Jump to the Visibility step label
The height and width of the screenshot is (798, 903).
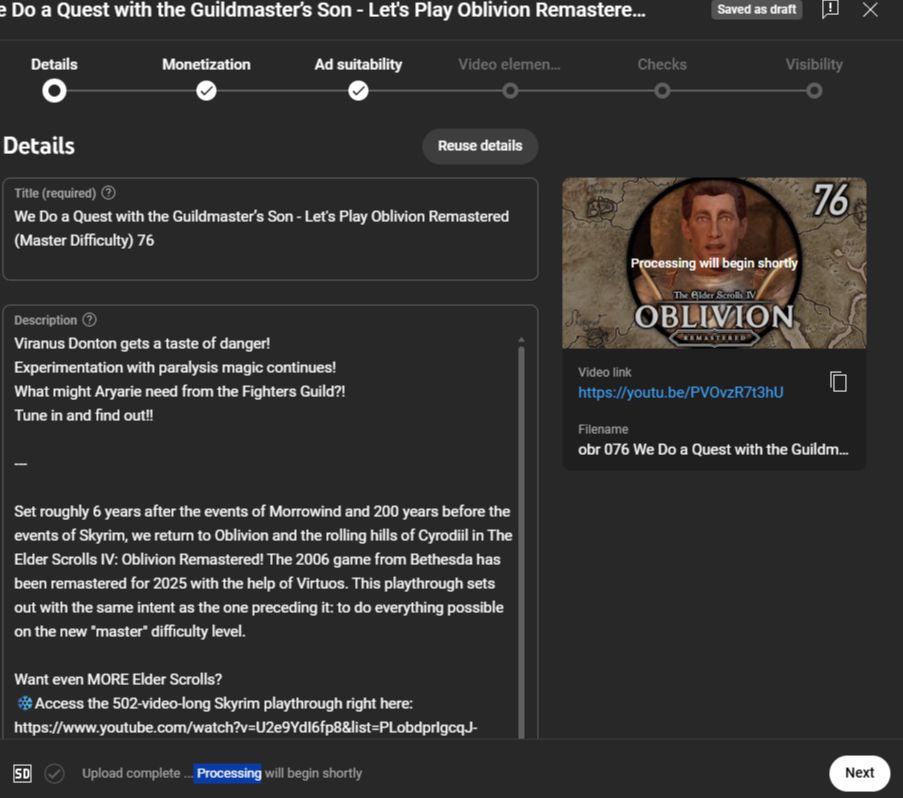click(x=814, y=64)
